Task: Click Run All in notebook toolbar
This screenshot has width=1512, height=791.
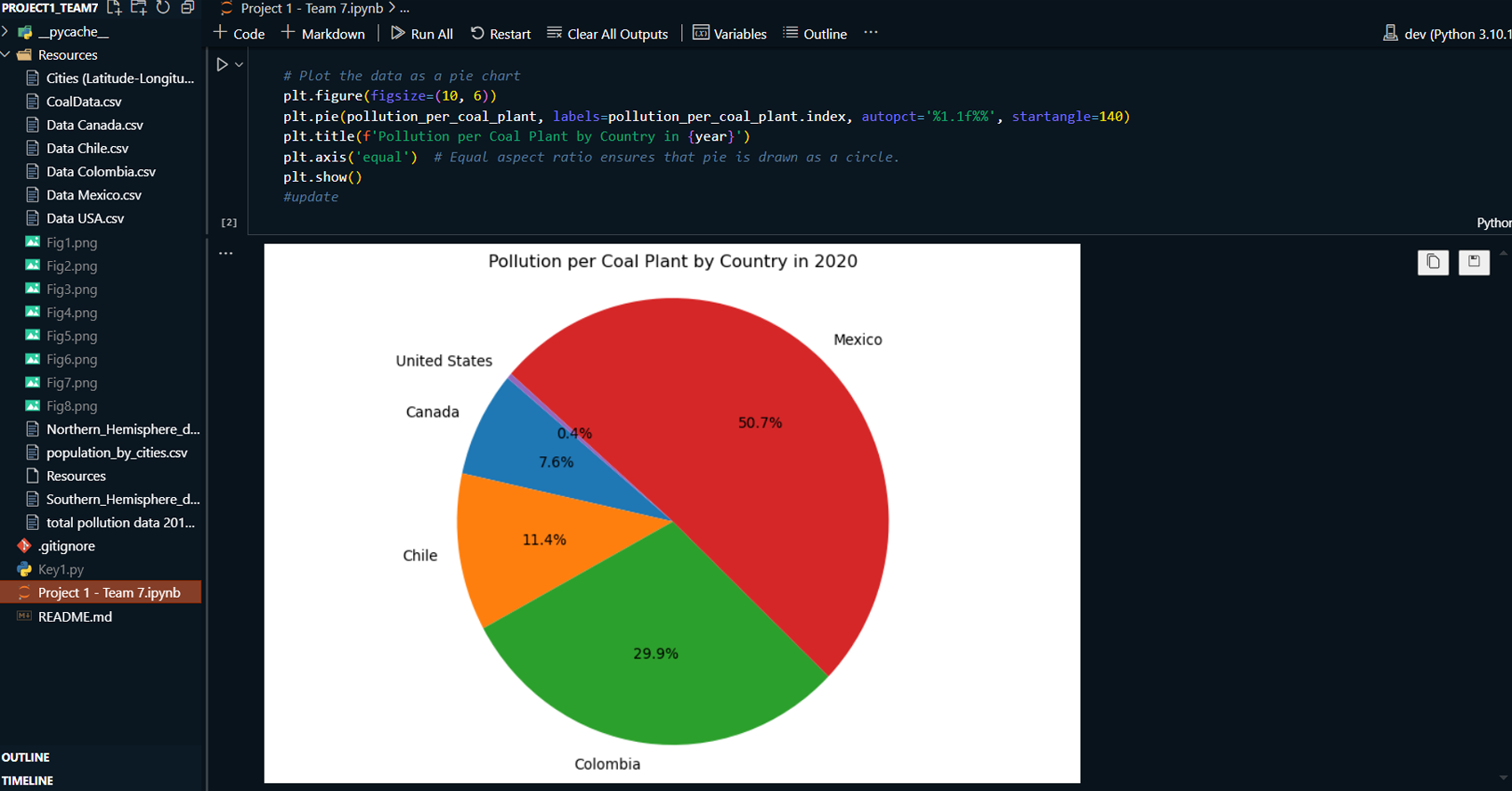Action: tap(422, 34)
